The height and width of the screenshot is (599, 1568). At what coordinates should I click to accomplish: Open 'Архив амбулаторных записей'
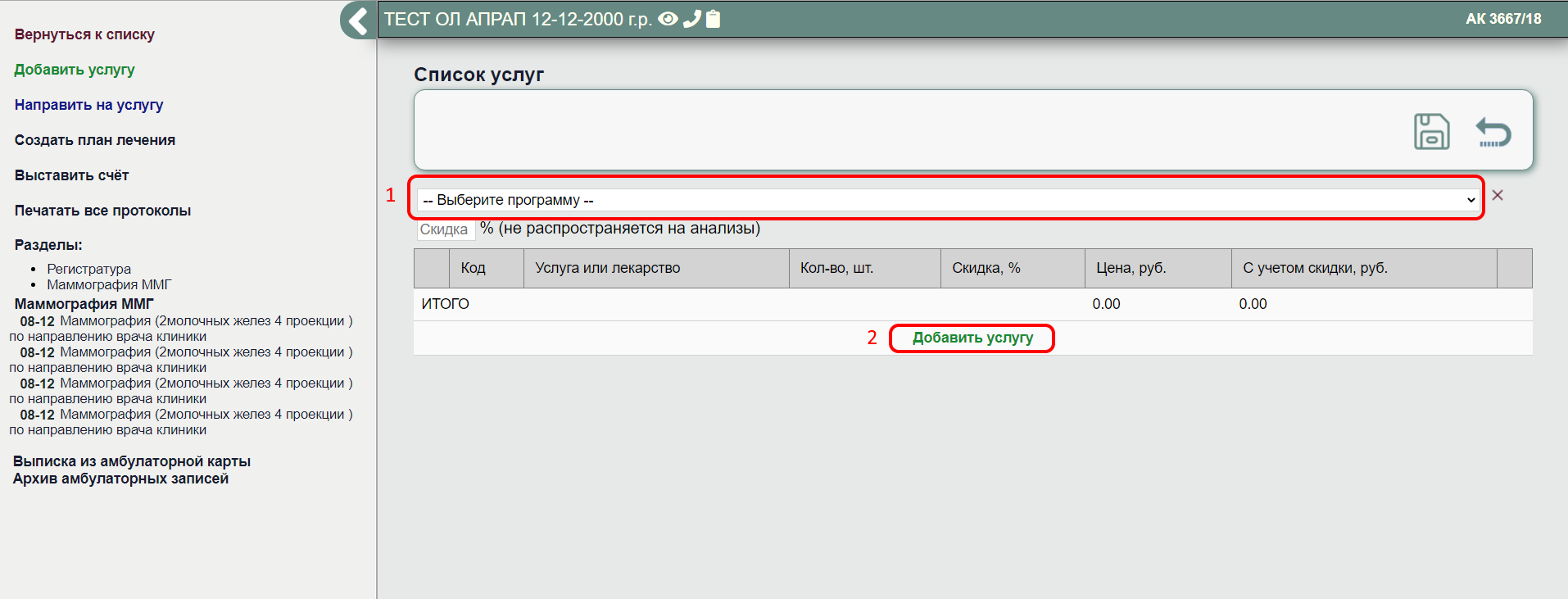point(120,479)
